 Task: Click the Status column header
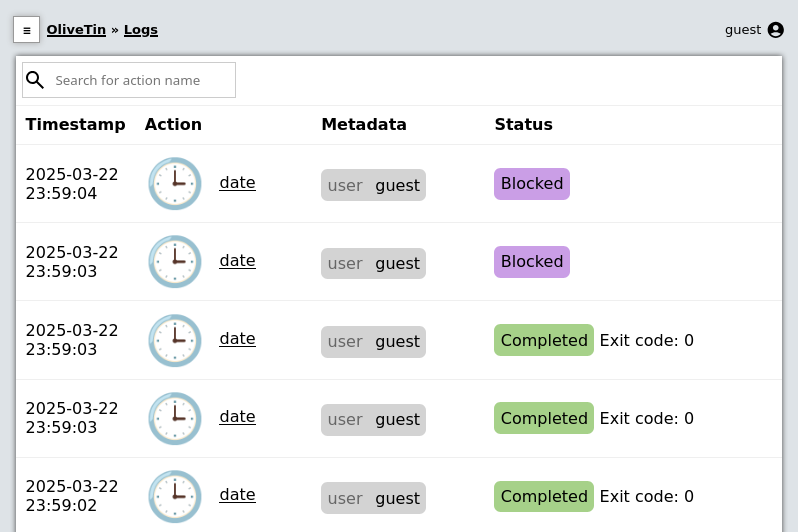point(523,125)
